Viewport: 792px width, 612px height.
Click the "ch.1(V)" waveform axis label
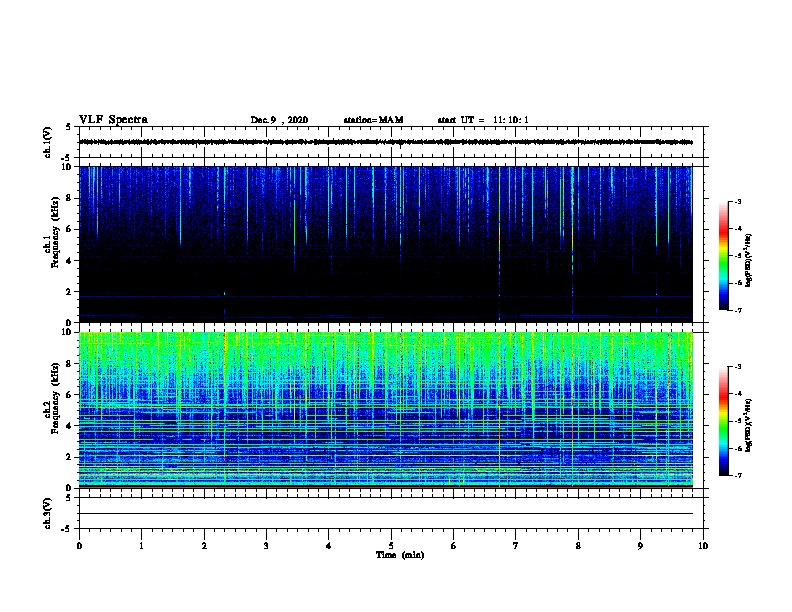tap(47, 142)
